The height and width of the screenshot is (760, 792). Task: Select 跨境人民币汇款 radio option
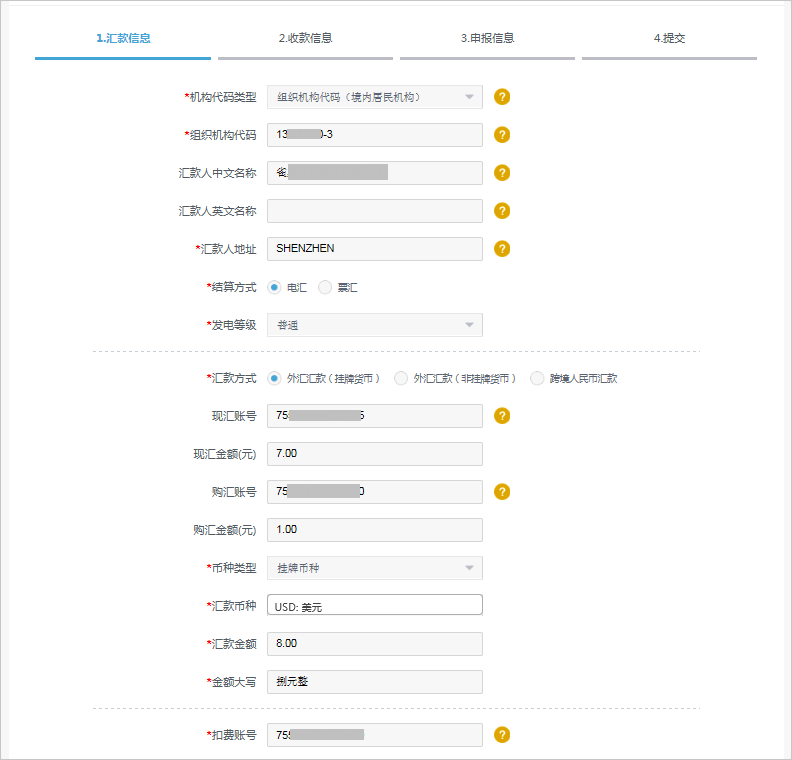538,379
